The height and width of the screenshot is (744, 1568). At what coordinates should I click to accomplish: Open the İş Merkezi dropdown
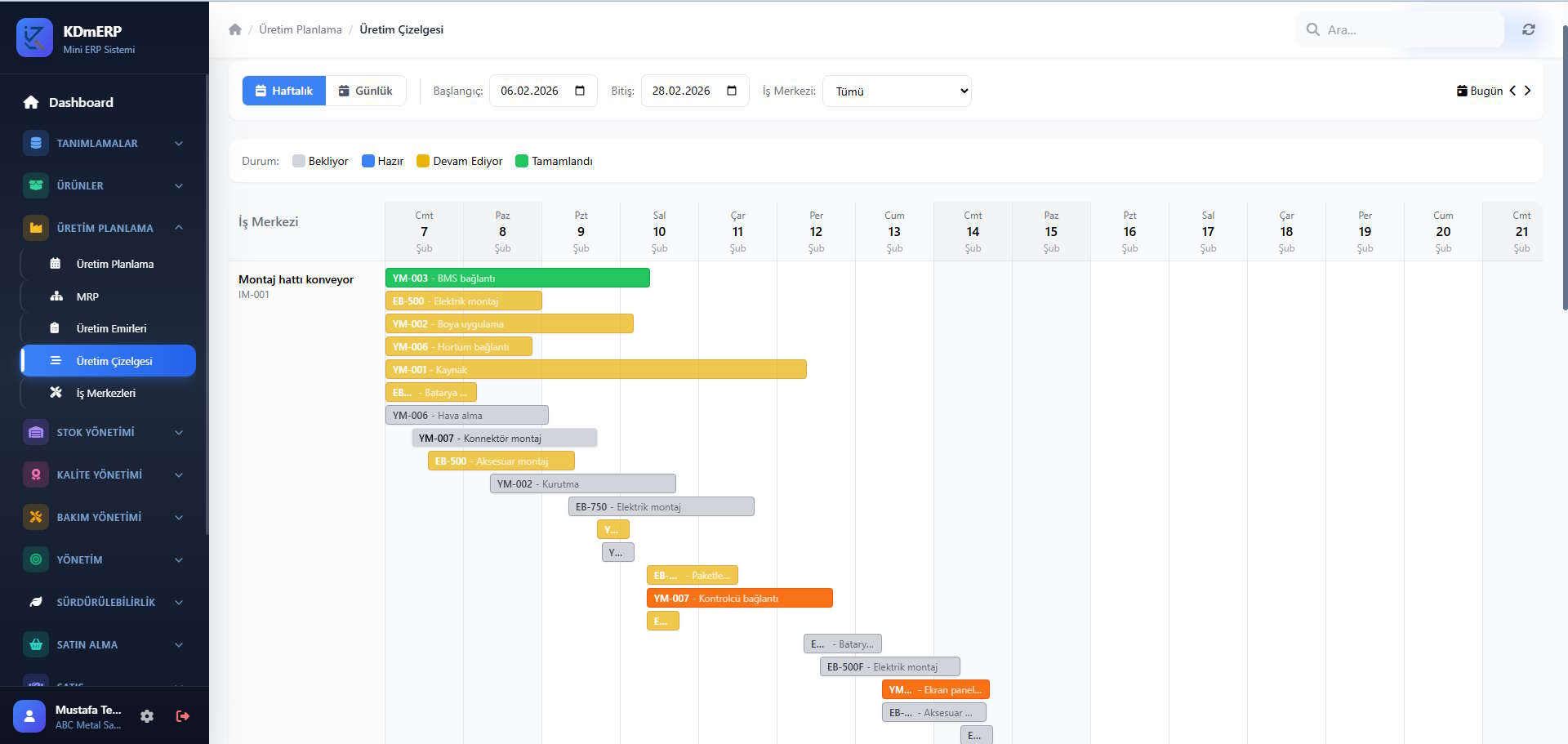(x=897, y=91)
